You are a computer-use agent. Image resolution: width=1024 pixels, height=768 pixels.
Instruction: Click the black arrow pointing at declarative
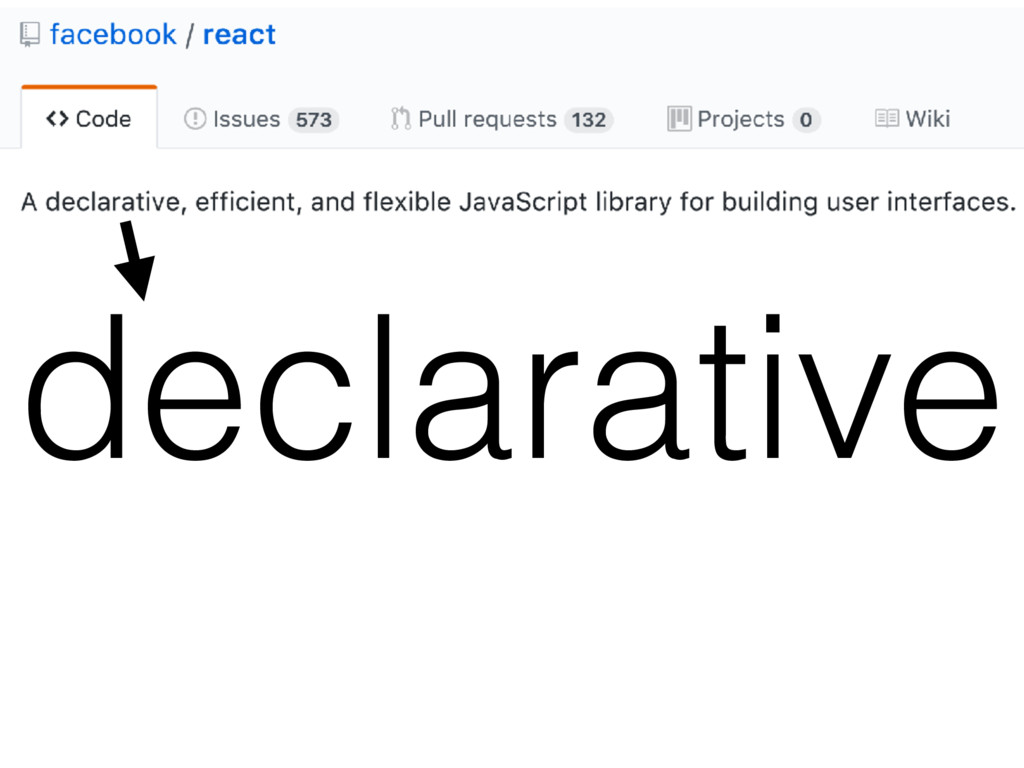click(135, 261)
